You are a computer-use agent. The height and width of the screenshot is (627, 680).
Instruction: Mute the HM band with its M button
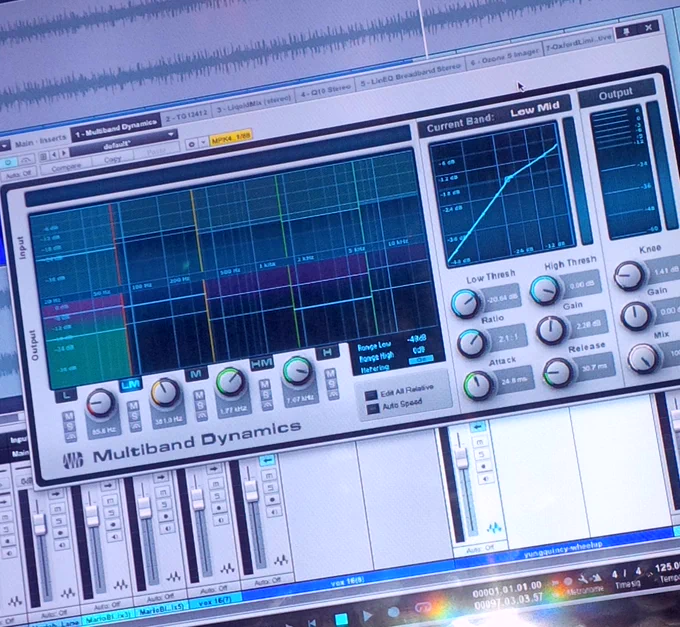click(x=264, y=384)
